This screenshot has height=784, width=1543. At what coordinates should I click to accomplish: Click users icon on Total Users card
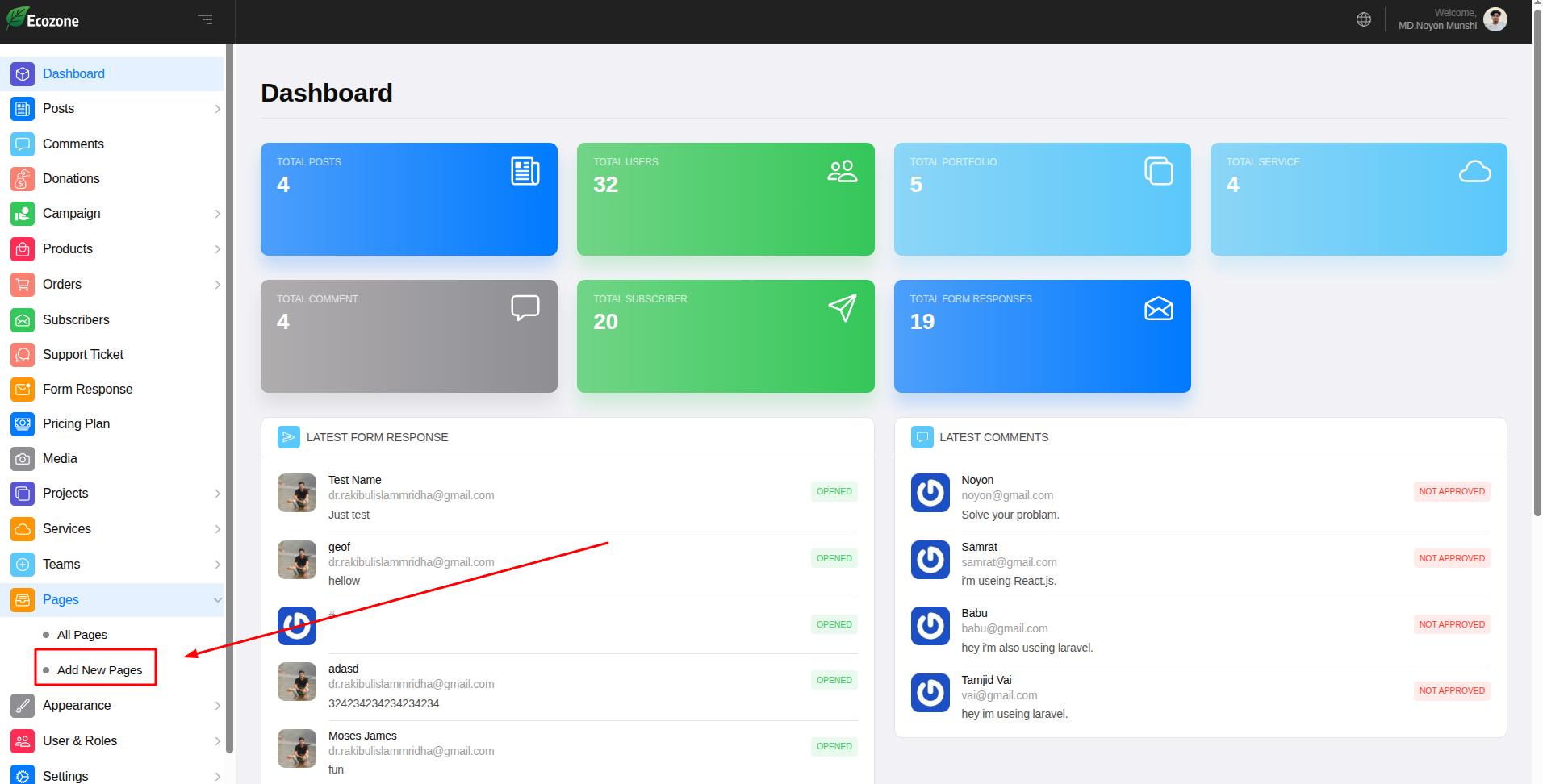pyautogui.click(x=843, y=171)
